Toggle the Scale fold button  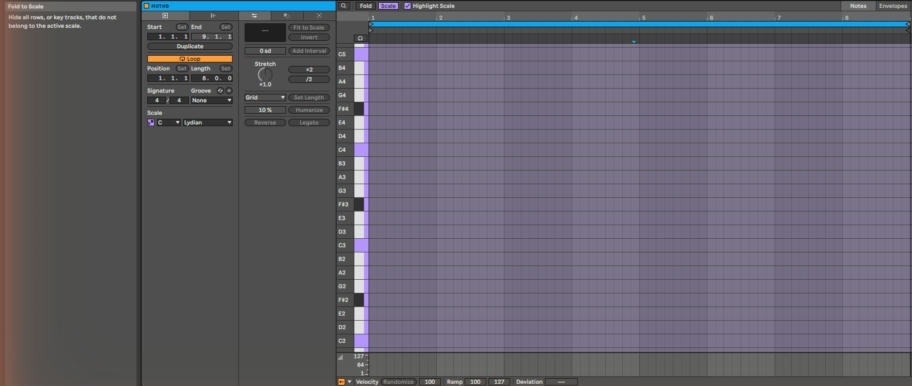tap(388, 6)
